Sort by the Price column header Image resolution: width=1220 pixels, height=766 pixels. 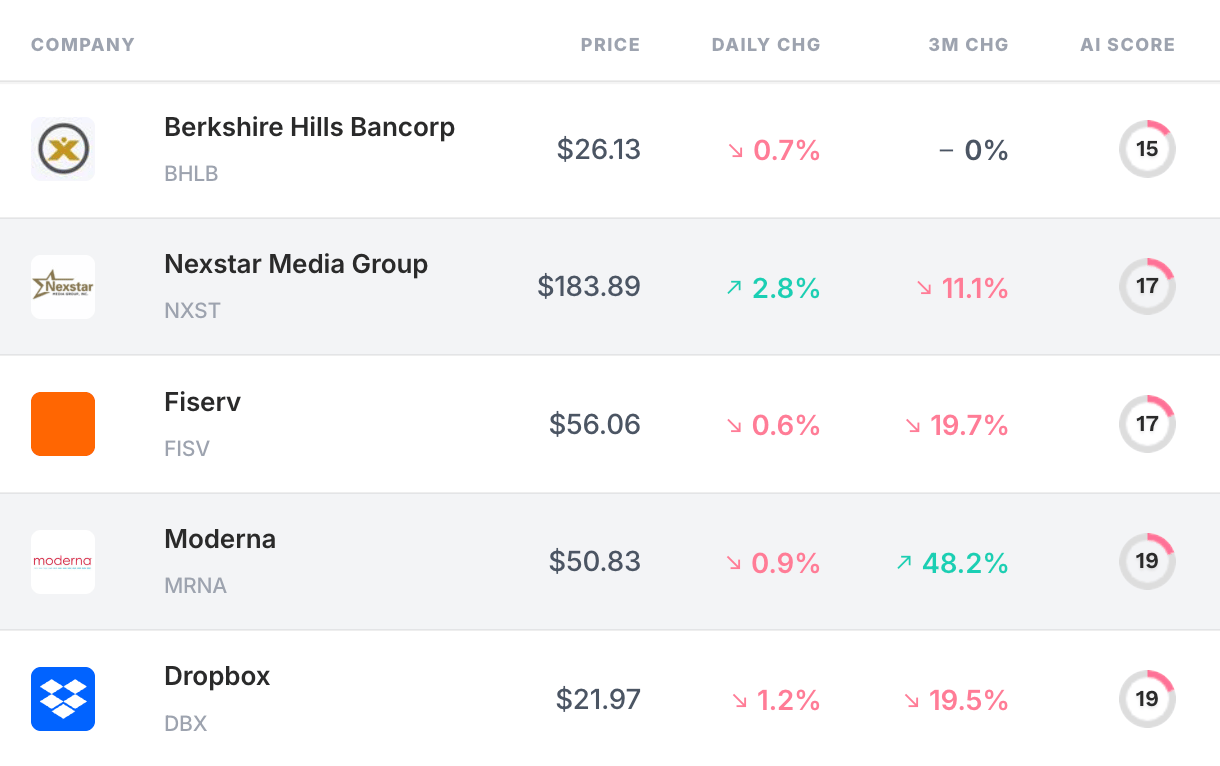(x=610, y=45)
